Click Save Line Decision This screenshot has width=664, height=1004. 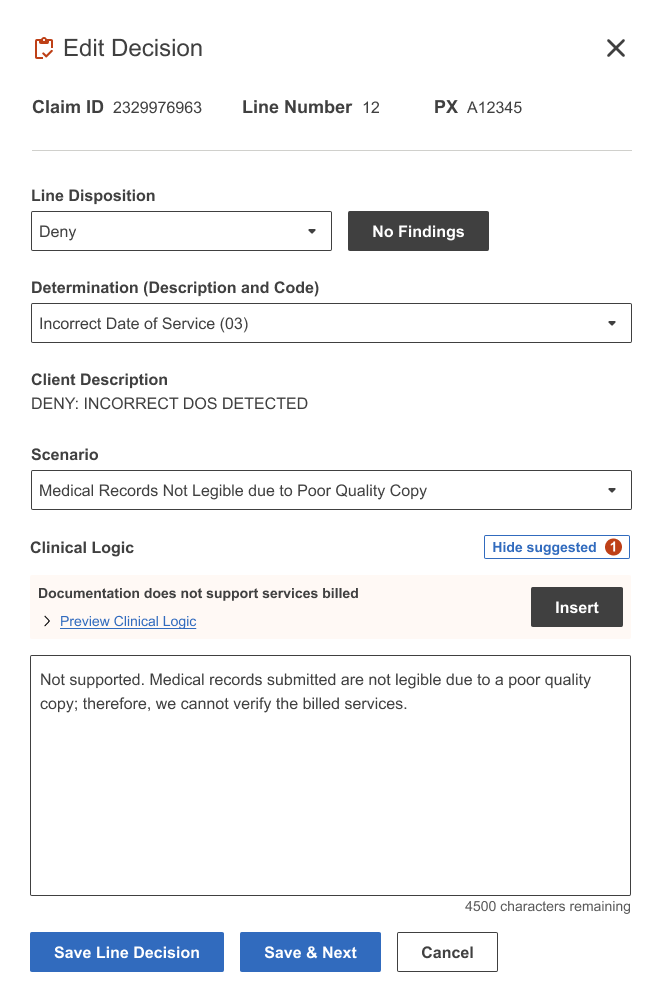127,952
